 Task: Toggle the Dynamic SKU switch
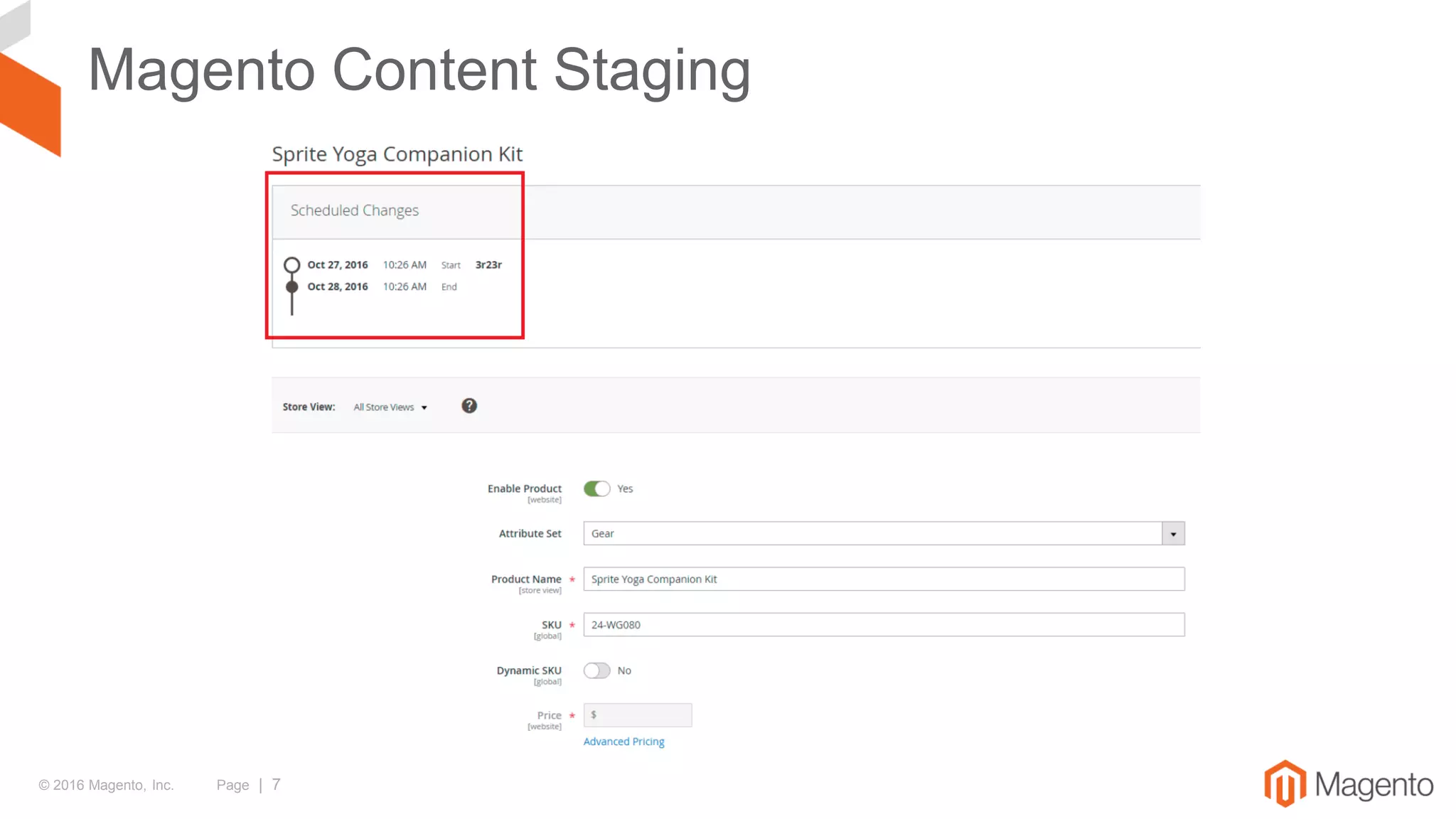click(x=597, y=670)
